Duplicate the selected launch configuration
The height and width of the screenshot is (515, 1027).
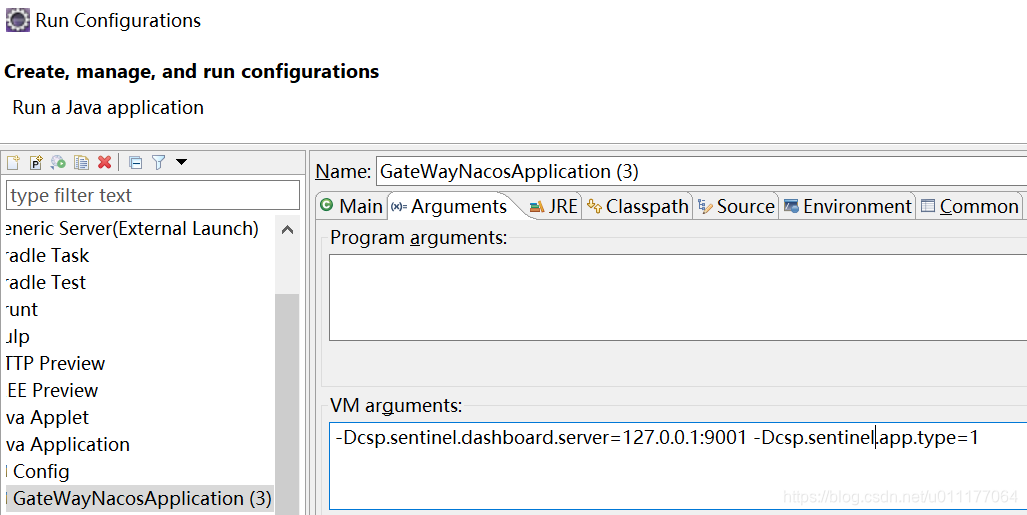[x=81, y=162]
